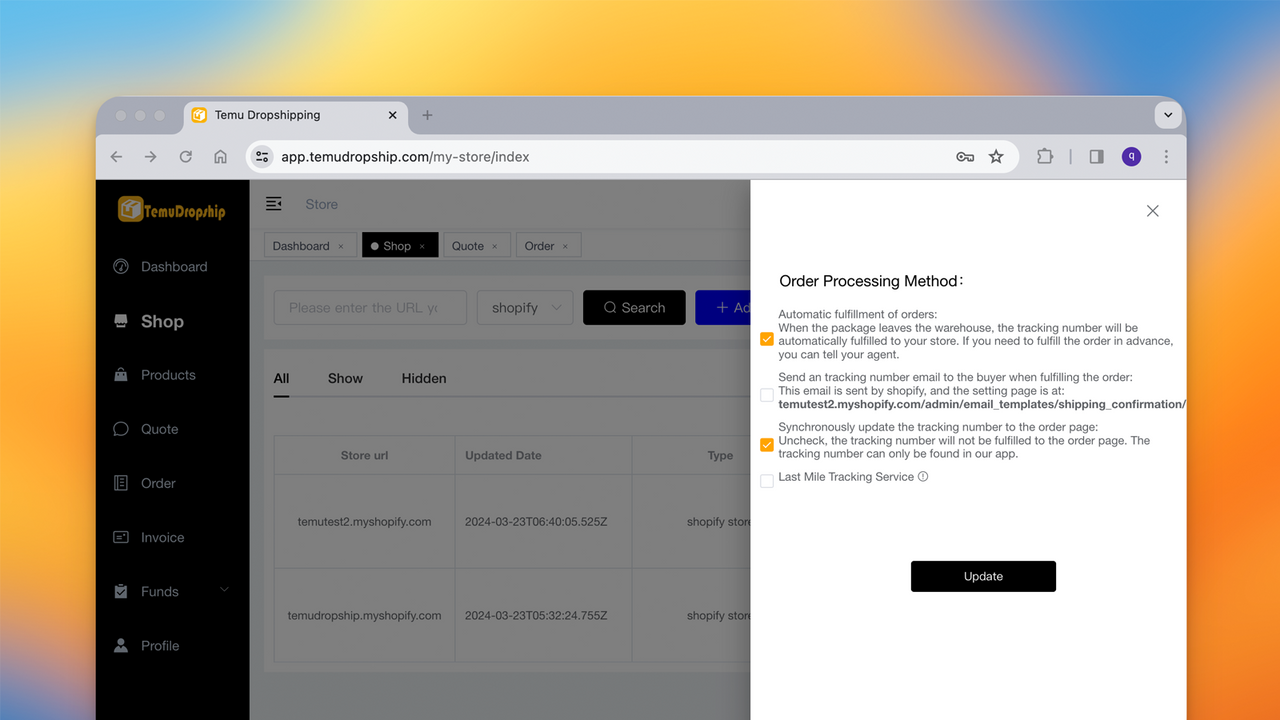Close the Order tag with its x

click(x=565, y=246)
